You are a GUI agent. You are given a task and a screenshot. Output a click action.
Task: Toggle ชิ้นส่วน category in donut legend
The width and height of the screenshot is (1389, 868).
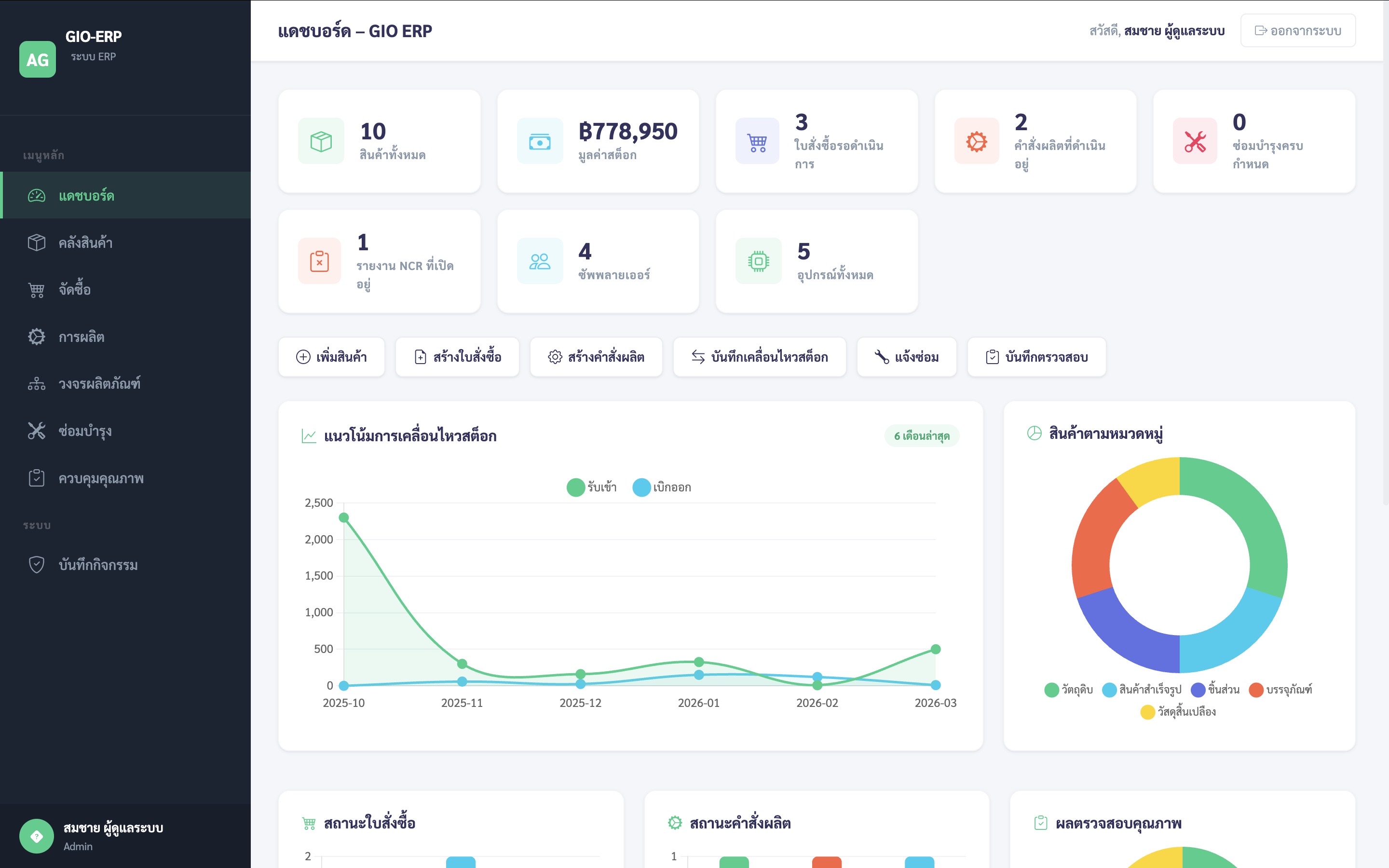point(1215,690)
